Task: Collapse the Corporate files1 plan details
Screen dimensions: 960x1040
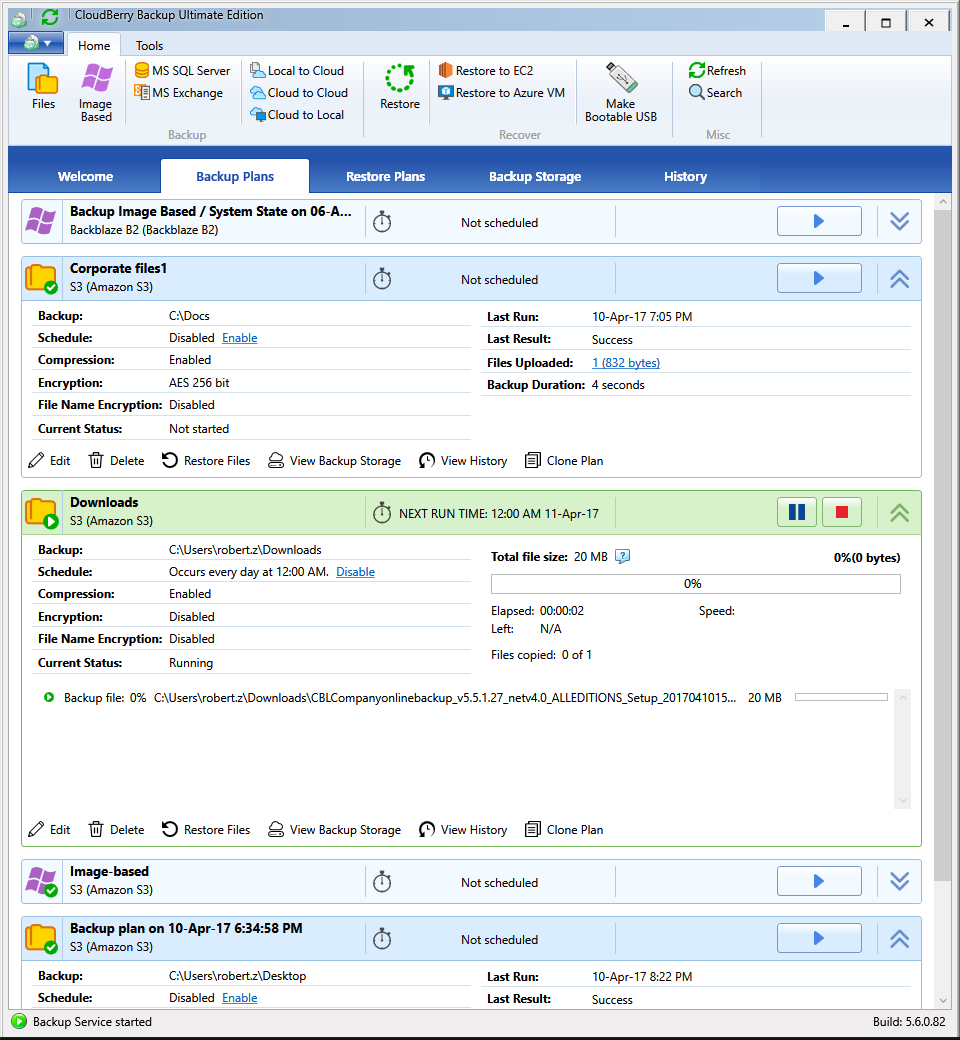Action: pos(899,279)
